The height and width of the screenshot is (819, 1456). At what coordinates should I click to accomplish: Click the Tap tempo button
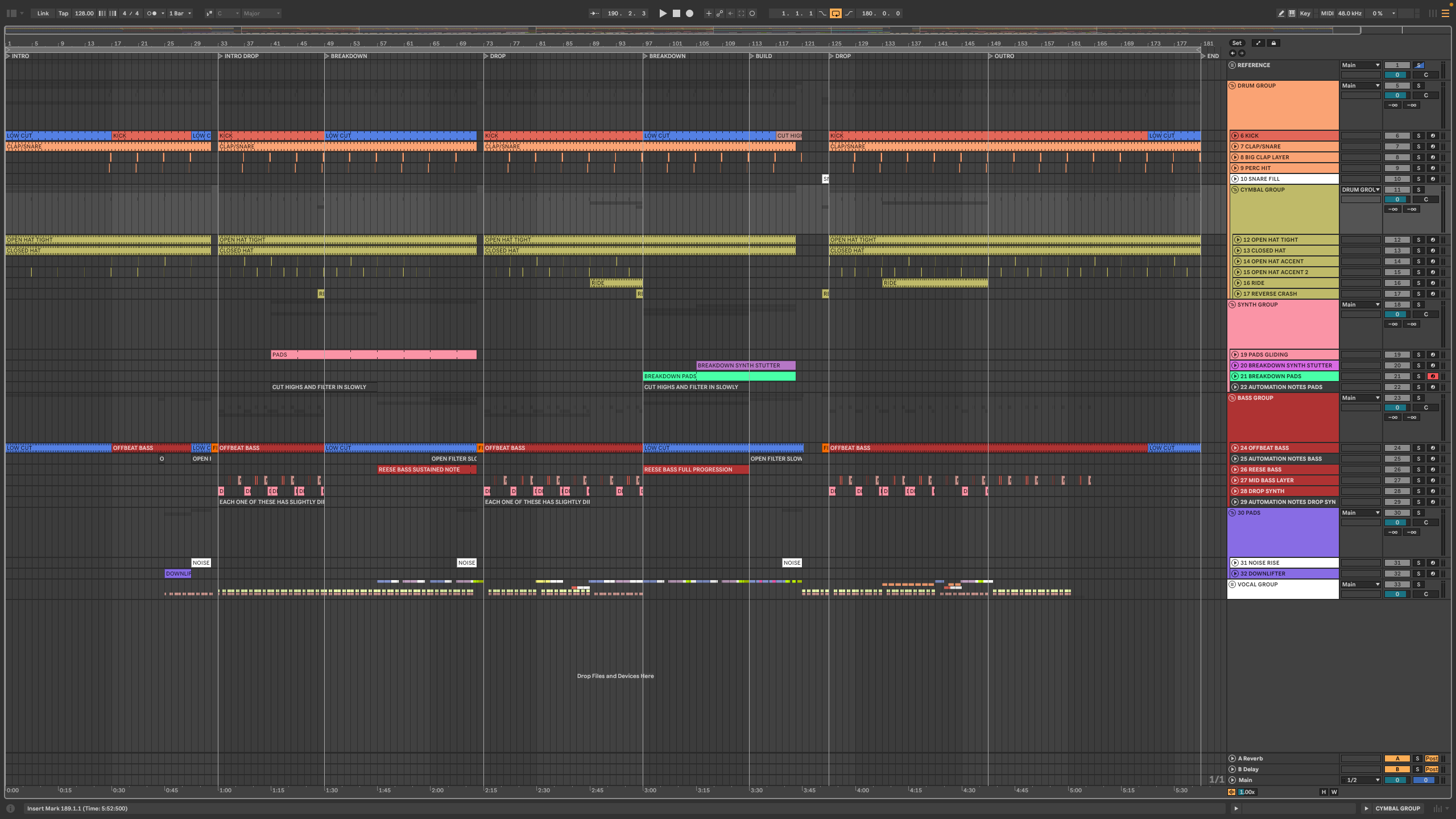pos(63,13)
